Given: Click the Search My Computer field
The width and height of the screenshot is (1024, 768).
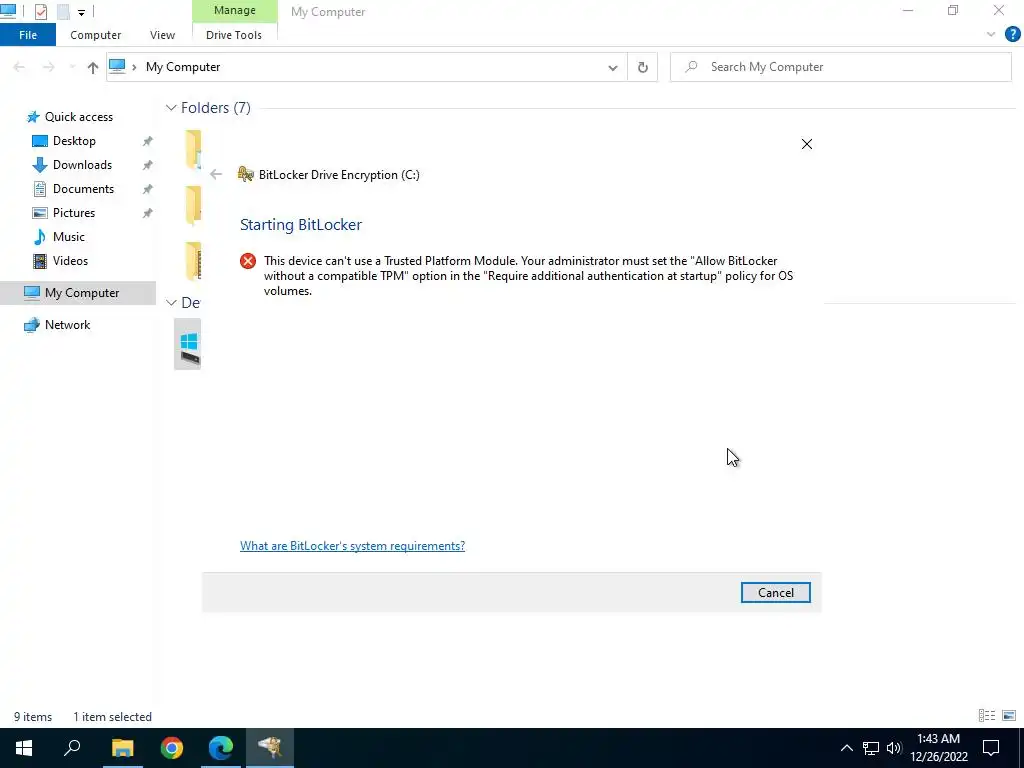Looking at the screenshot, I should (840, 67).
